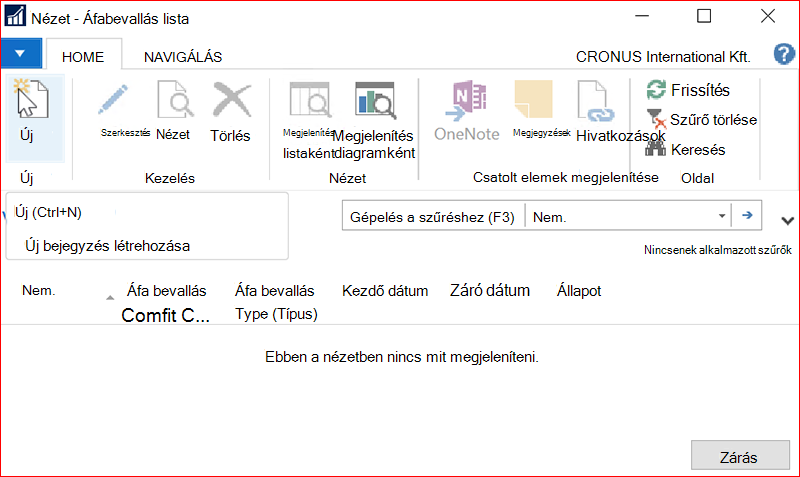Click the Keresés binoculars icon

656,148
